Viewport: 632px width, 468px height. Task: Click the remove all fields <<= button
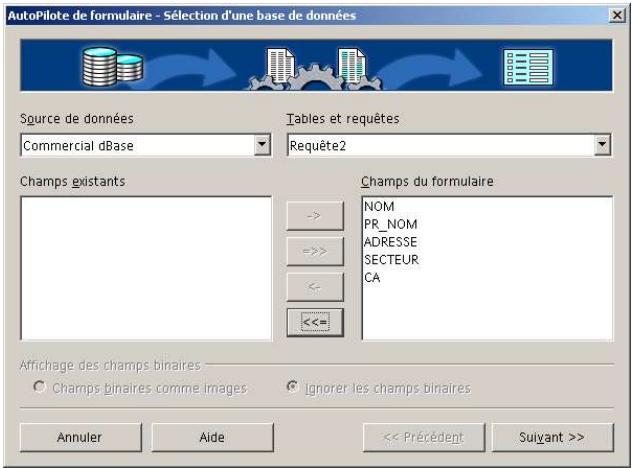315,322
